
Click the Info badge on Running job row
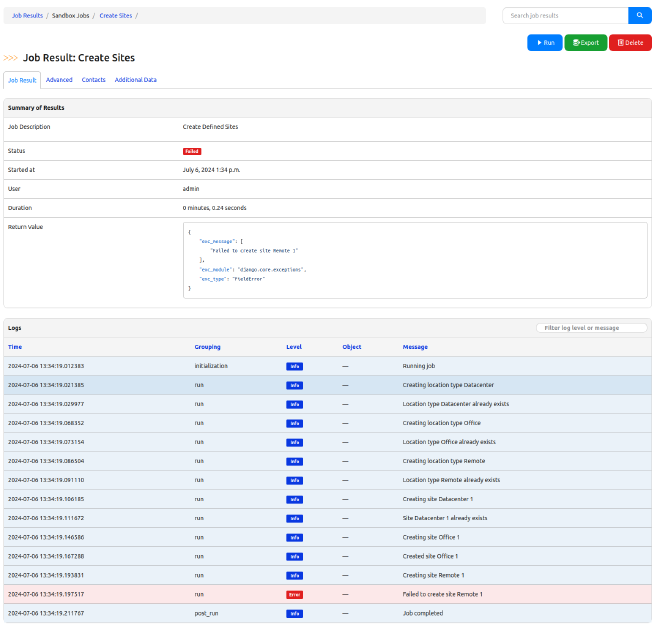[x=294, y=366]
